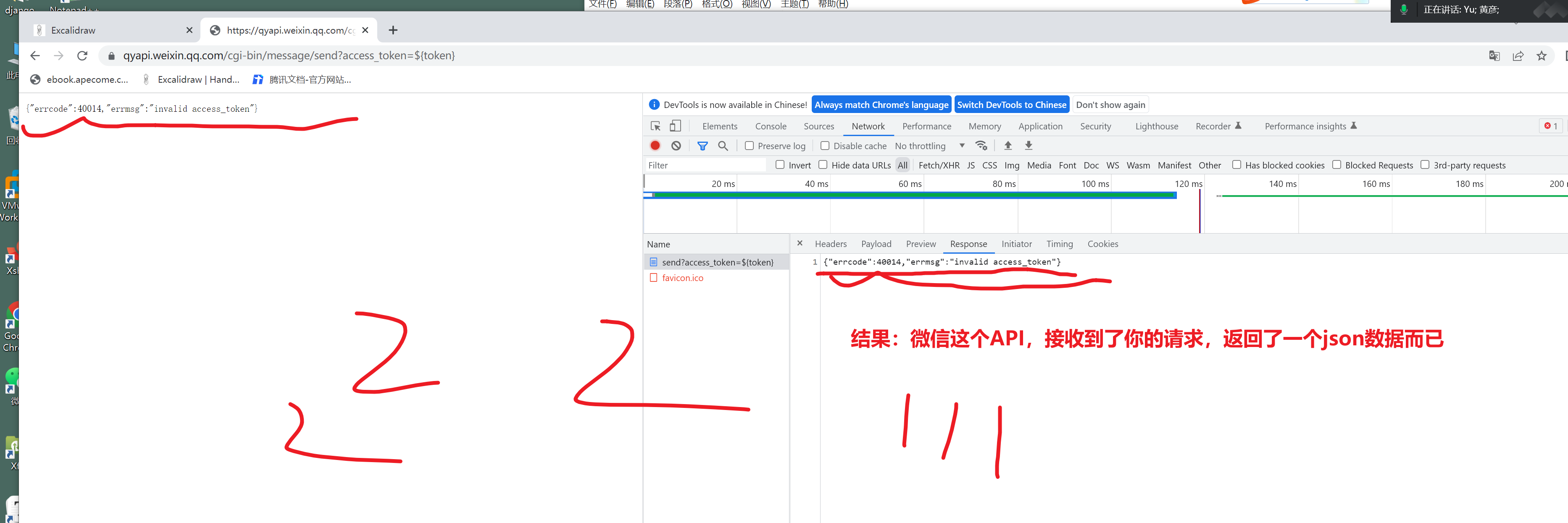The width and height of the screenshot is (1568, 523).
Task: Clear the network log
Action: click(x=676, y=145)
